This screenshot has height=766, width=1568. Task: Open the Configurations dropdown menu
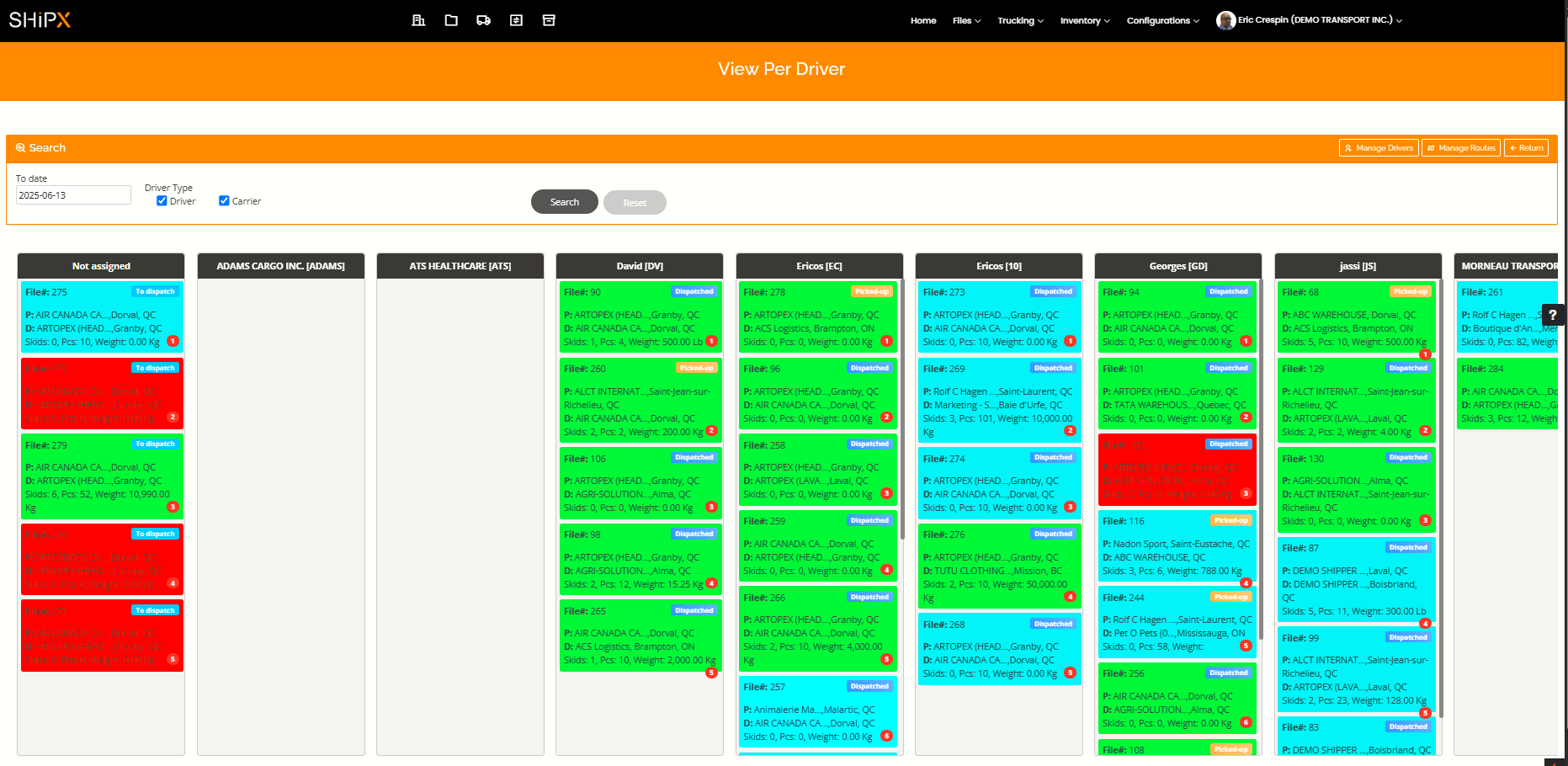coord(1162,21)
